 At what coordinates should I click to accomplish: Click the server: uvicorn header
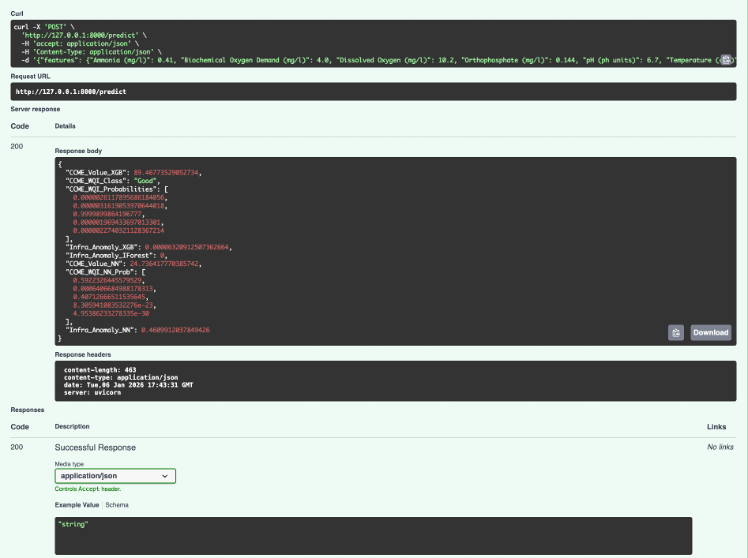pos(92,393)
